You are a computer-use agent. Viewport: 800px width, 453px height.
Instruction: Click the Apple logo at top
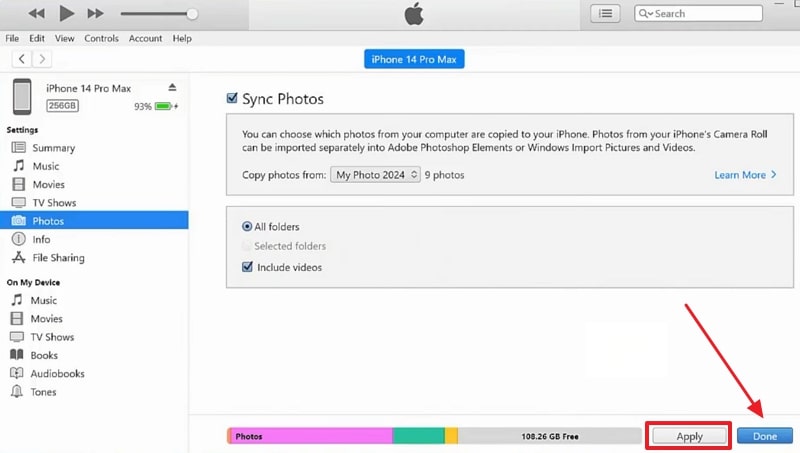[414, 14]
